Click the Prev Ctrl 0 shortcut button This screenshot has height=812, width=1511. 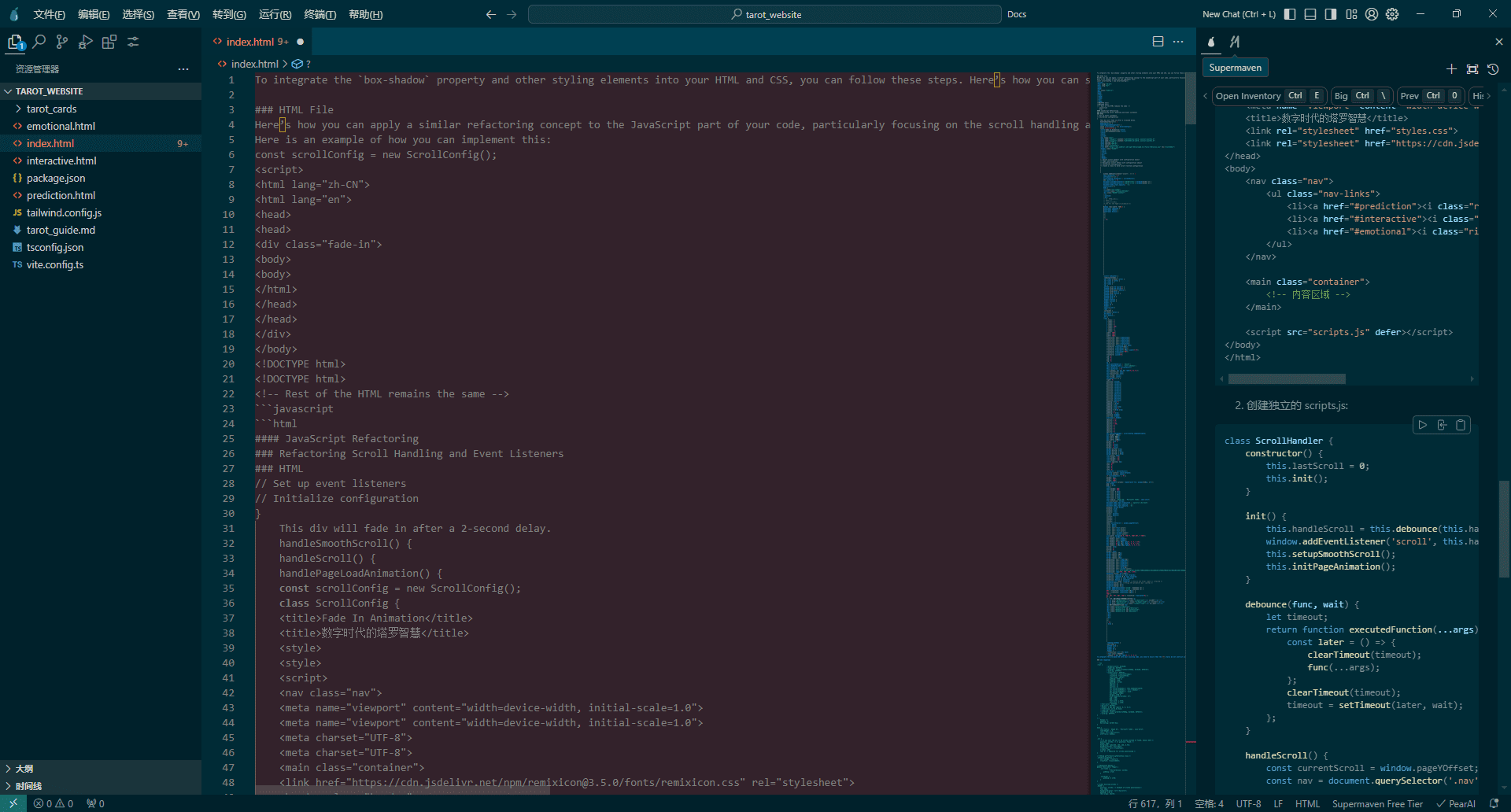(1431, 96)
